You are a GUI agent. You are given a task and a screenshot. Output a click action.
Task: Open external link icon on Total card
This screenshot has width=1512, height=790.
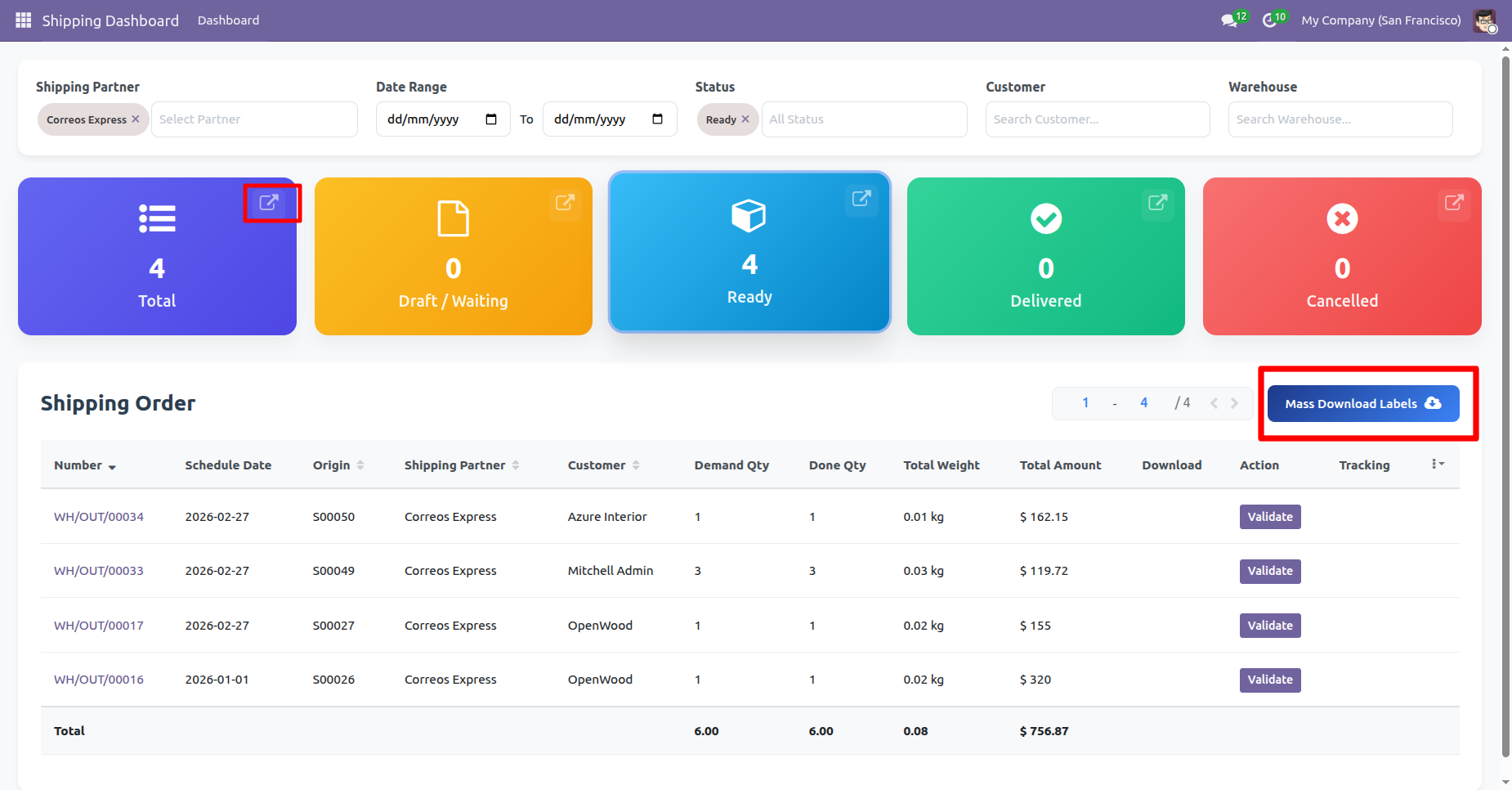[x=269, y=202]
